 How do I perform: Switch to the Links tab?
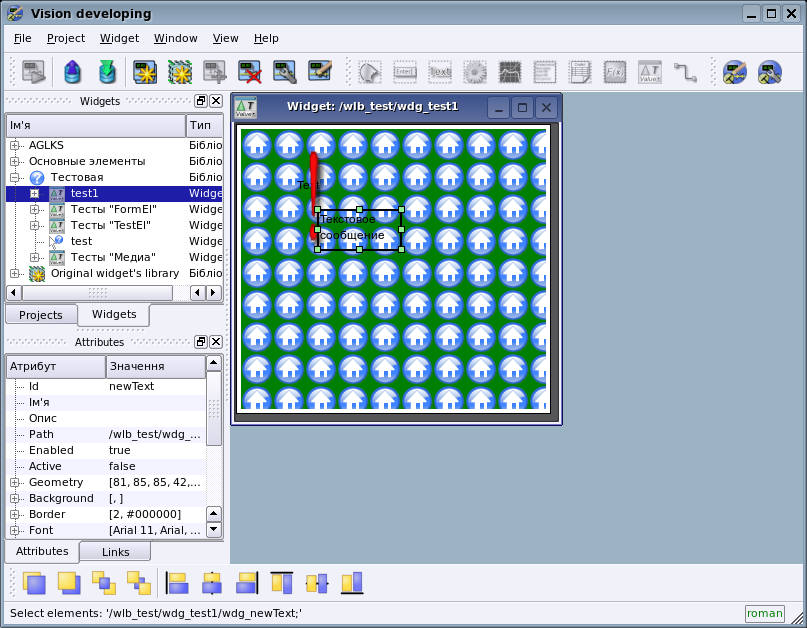point(115,552)
